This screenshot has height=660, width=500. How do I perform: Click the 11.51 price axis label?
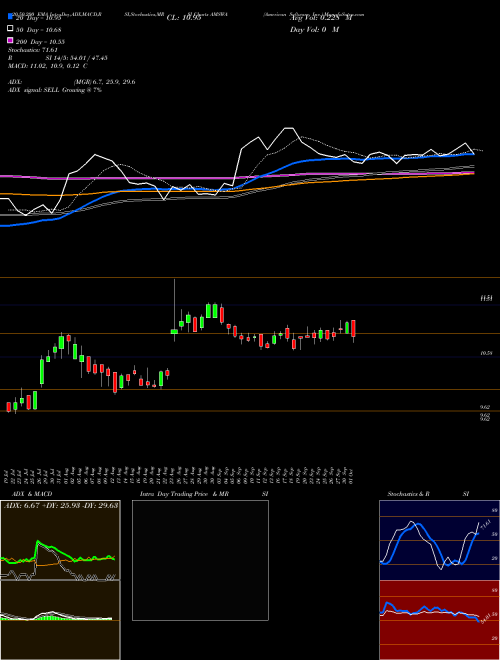click(487, 298)
